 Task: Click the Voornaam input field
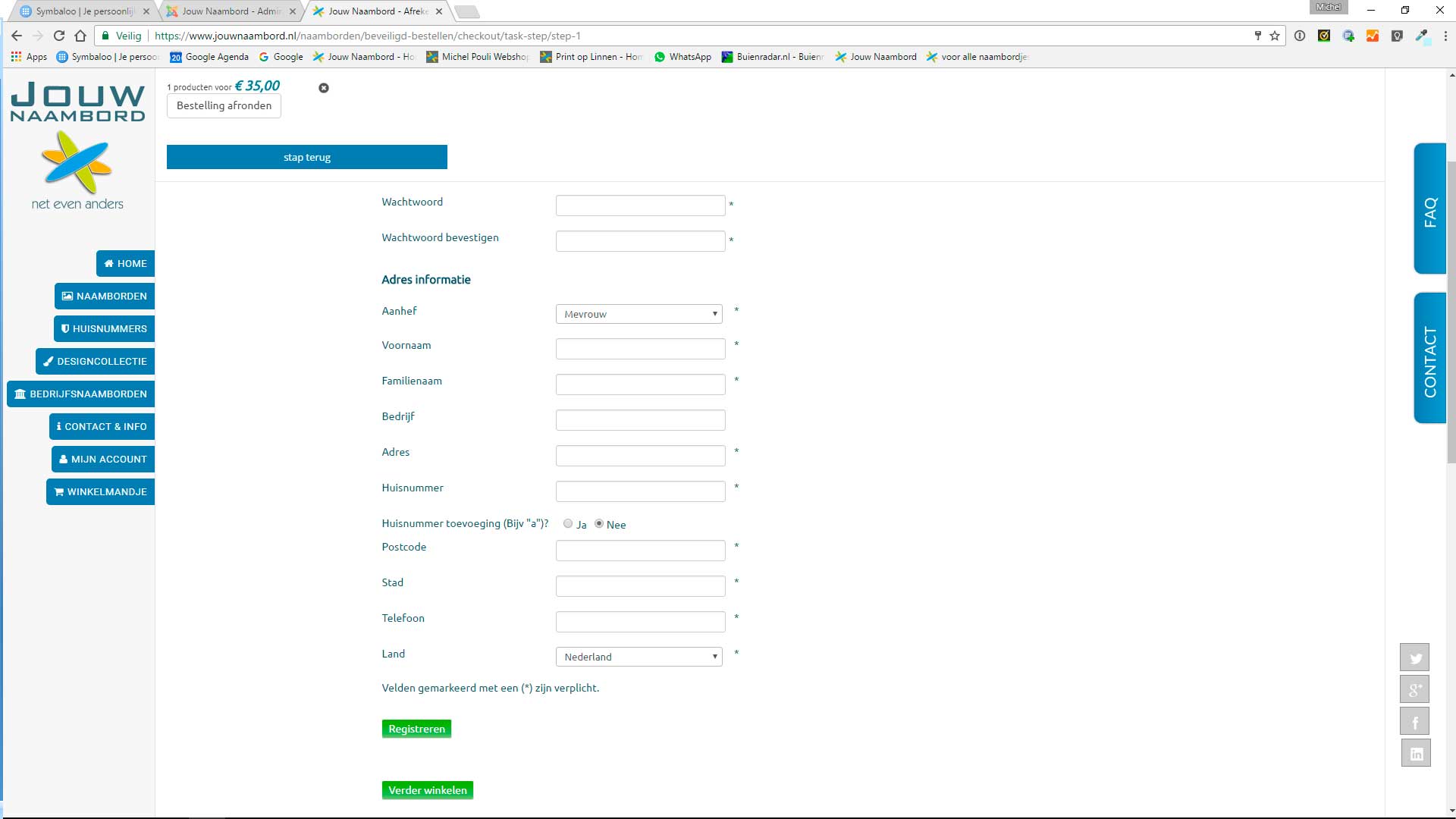point(640,349)
